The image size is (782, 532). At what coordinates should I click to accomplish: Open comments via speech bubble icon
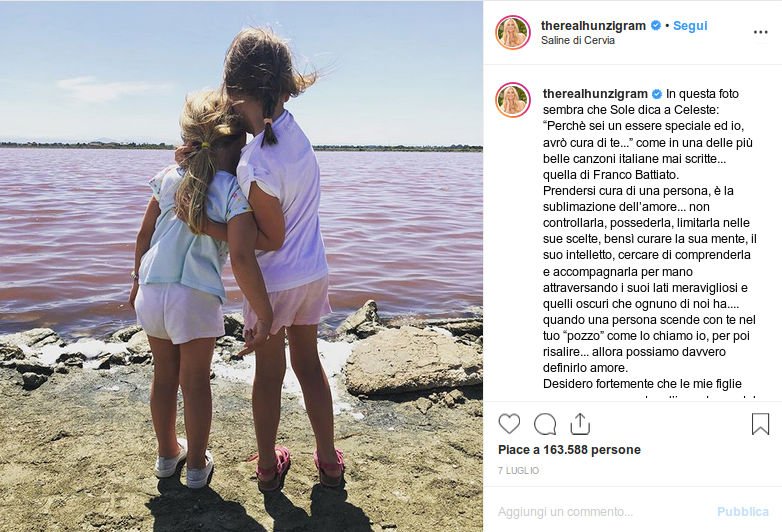545,424
